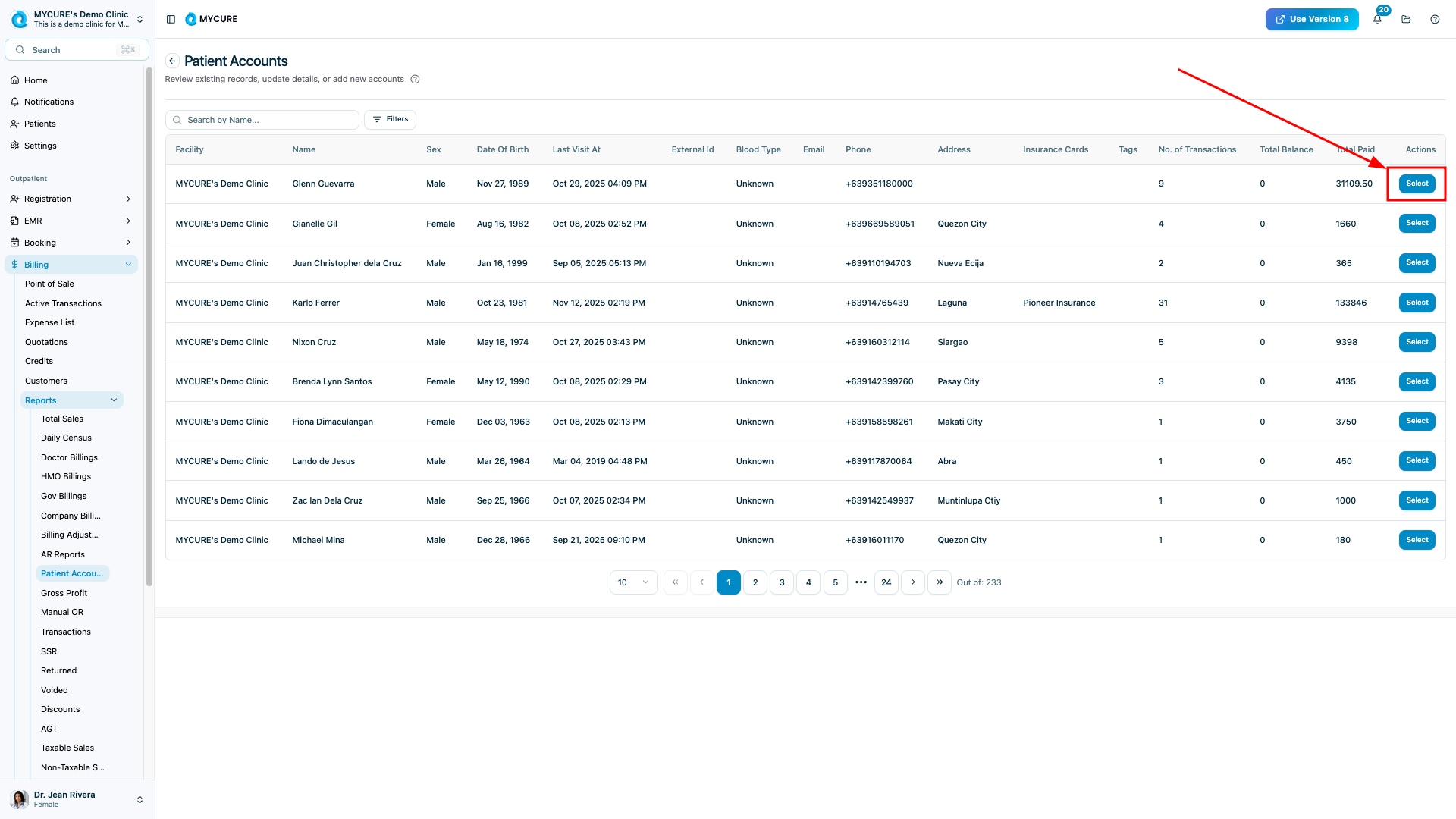Go to last page double-chevron icon

tap(939, 582)
